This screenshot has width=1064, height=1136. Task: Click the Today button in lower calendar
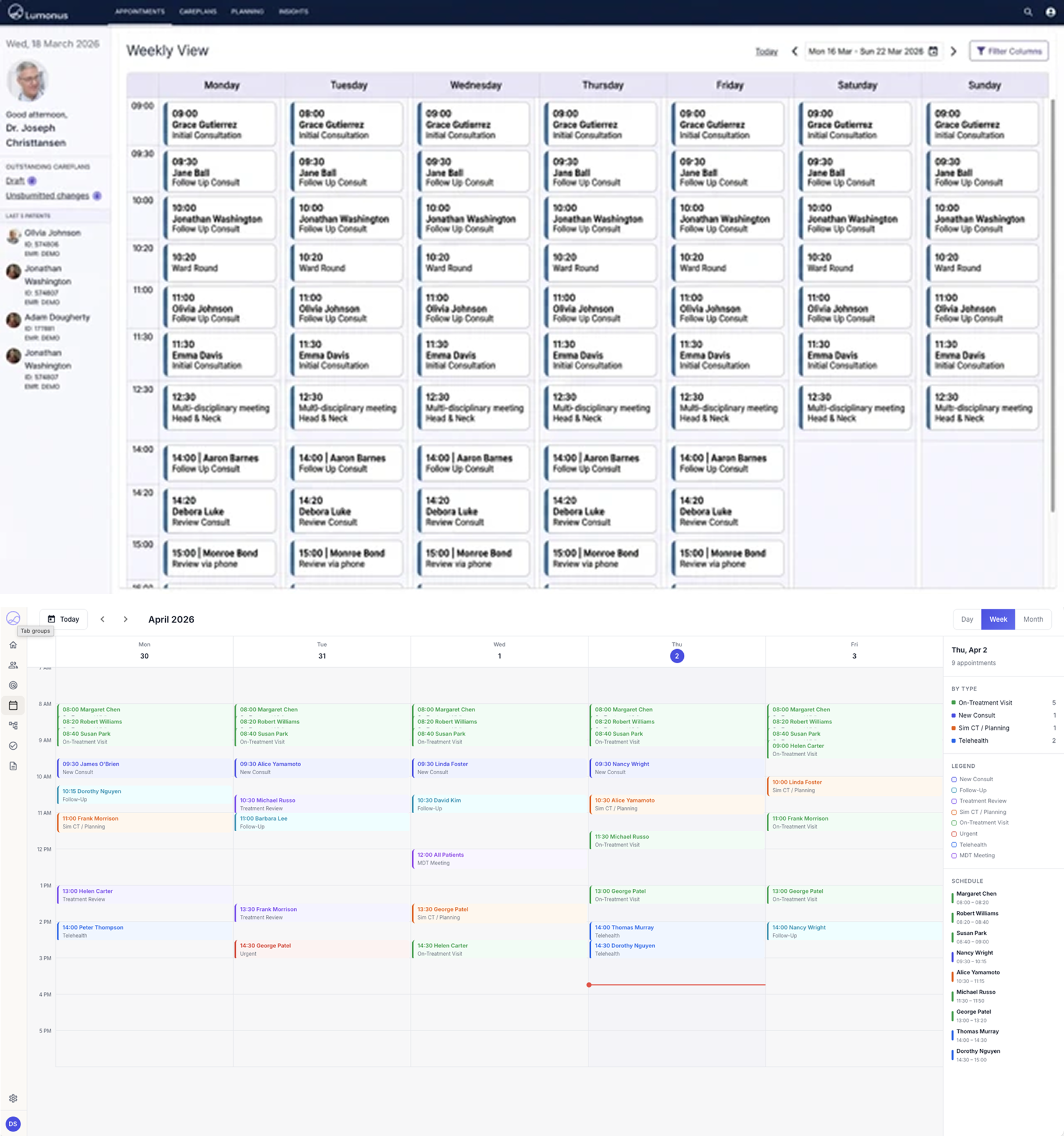[x=63, y=619]
